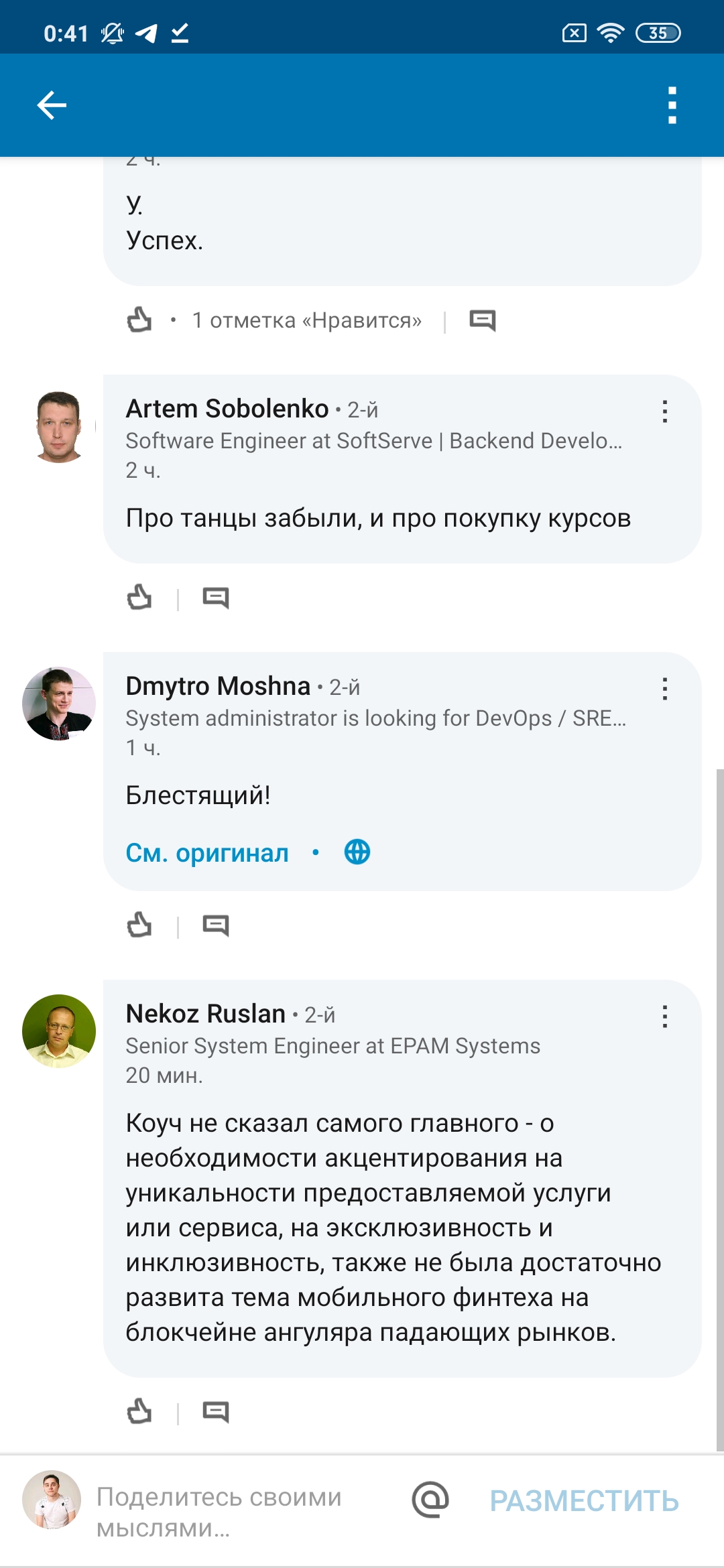Like the "Успех." comment at top
This screenshot has width=724, height=1568.
pos(139,320)
